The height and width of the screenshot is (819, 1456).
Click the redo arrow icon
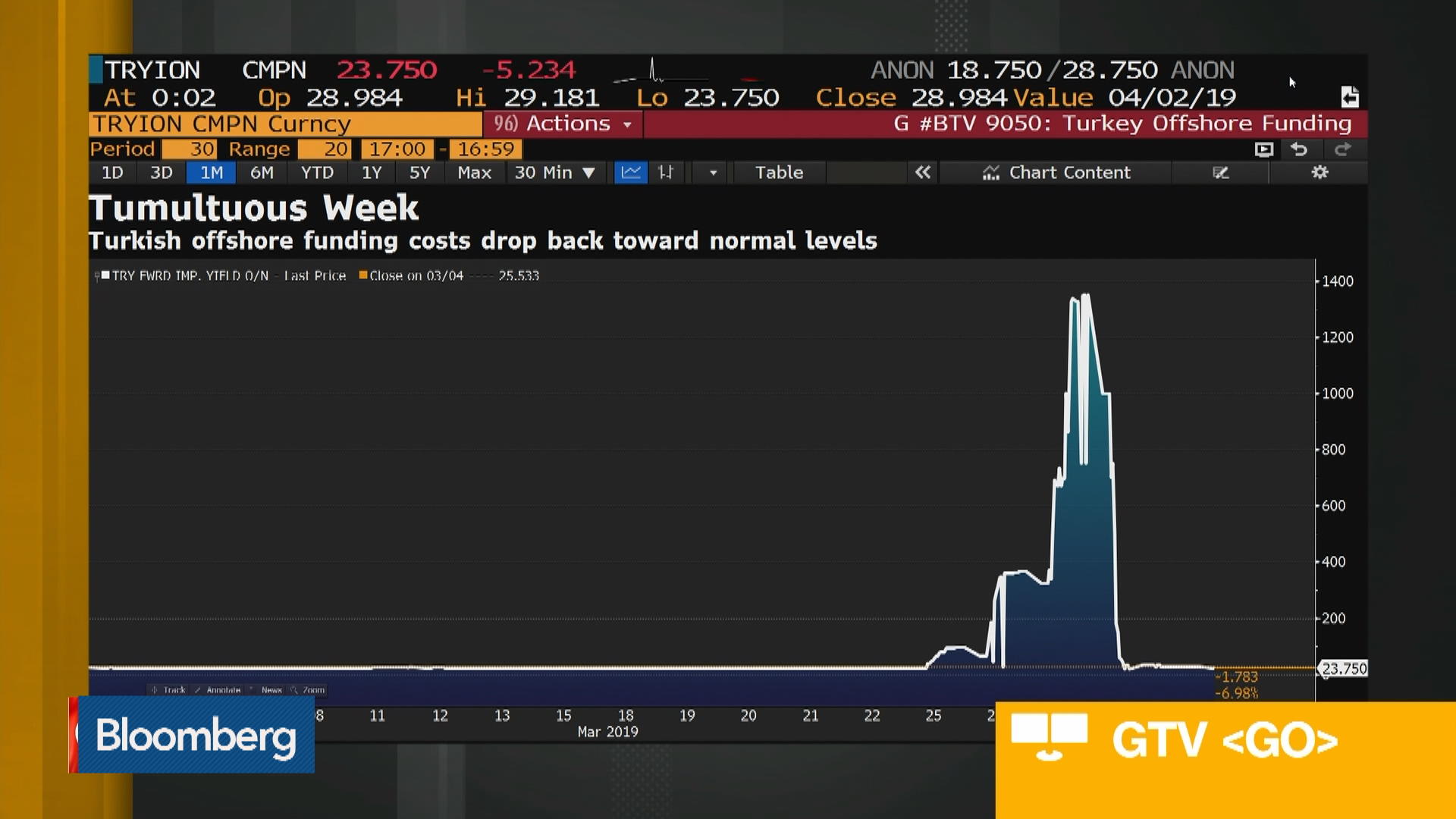[1342, 149]
